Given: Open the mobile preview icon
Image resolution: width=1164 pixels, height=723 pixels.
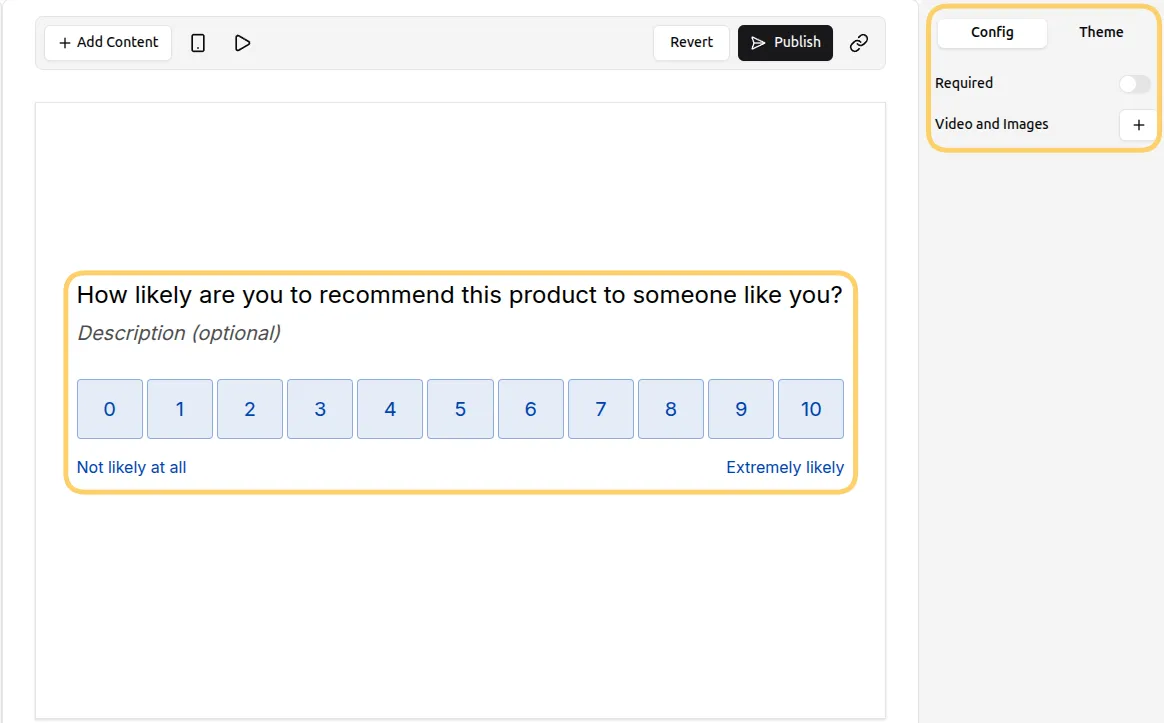Looking at the screenshot, I should click(197, 43).
